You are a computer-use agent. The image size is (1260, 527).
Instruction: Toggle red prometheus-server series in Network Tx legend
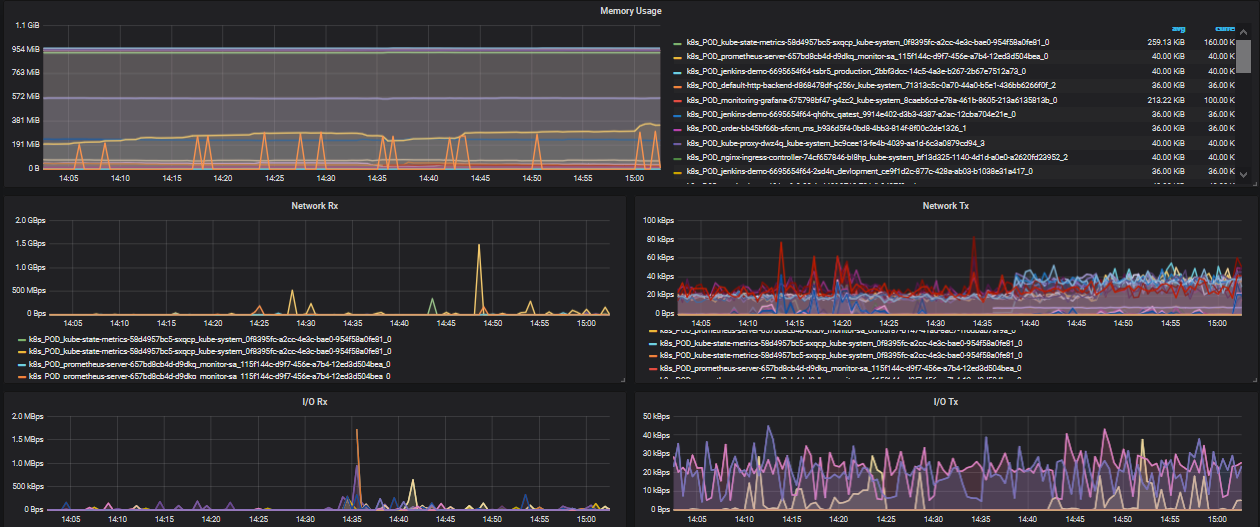[841, 369]
